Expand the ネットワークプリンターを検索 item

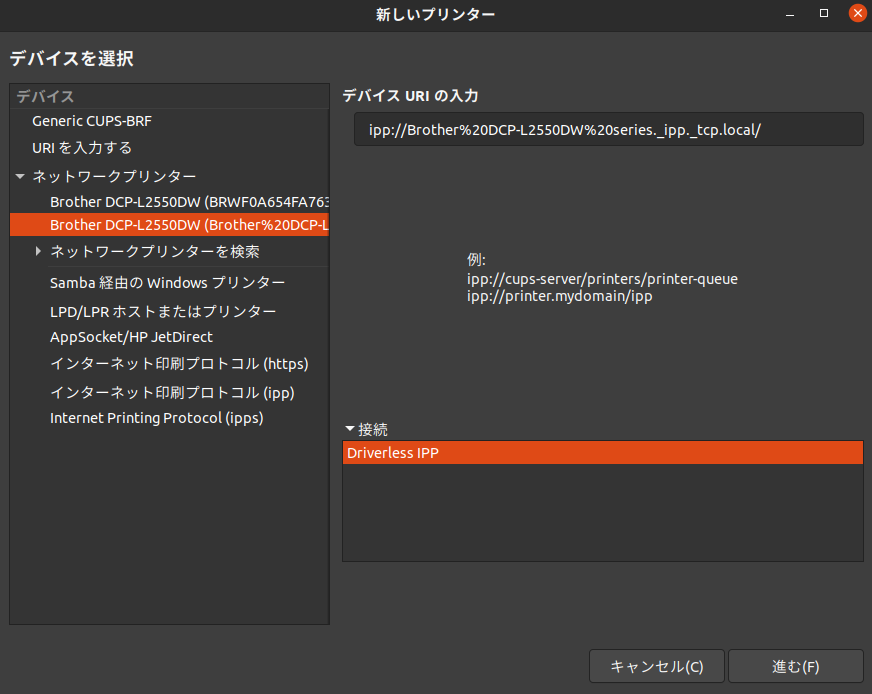point(39,251)
